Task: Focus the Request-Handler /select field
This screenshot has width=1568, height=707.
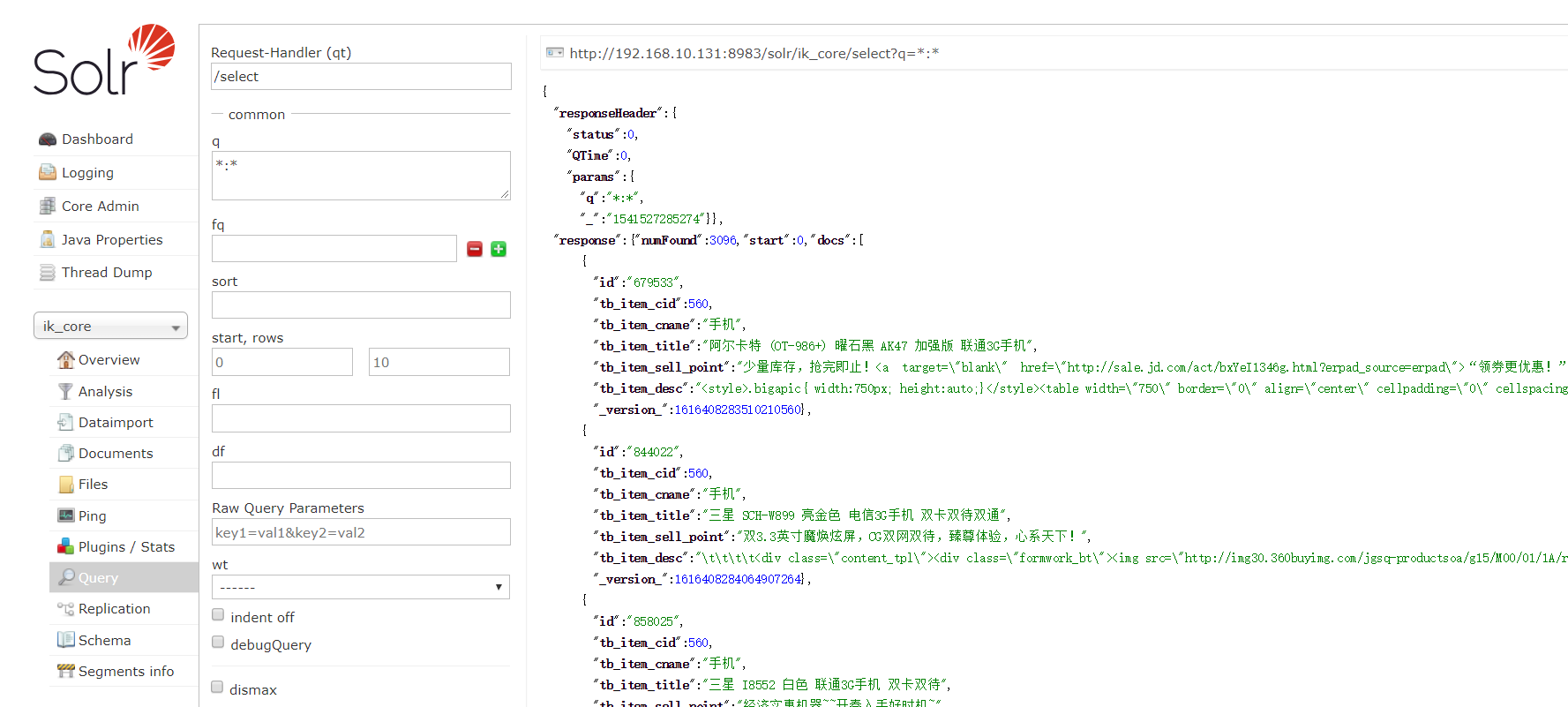Action: pyautogui.click(x=361, y=76)
